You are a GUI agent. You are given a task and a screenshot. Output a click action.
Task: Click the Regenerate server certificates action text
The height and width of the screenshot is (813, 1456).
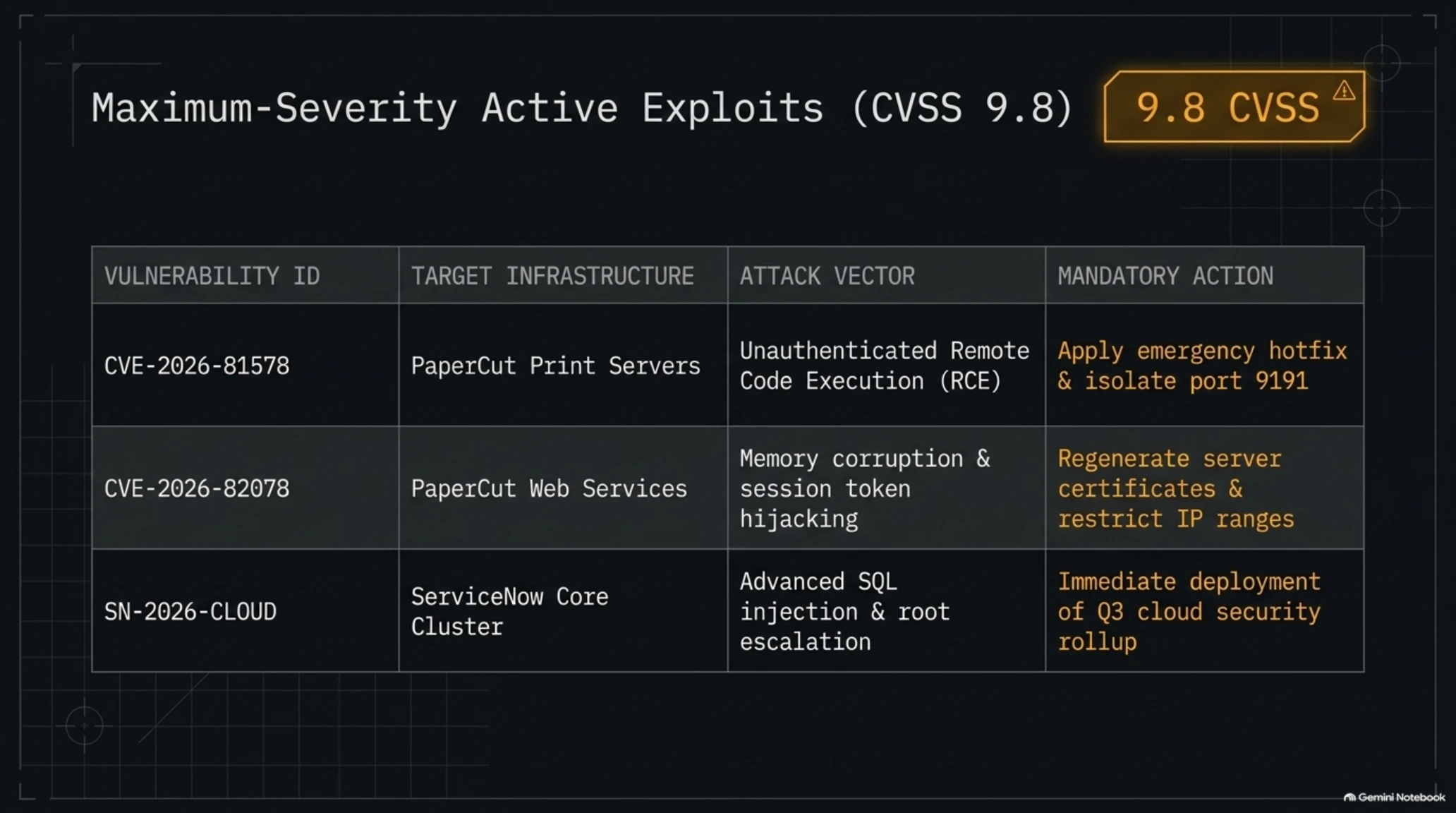click(x=1176, y=488)
